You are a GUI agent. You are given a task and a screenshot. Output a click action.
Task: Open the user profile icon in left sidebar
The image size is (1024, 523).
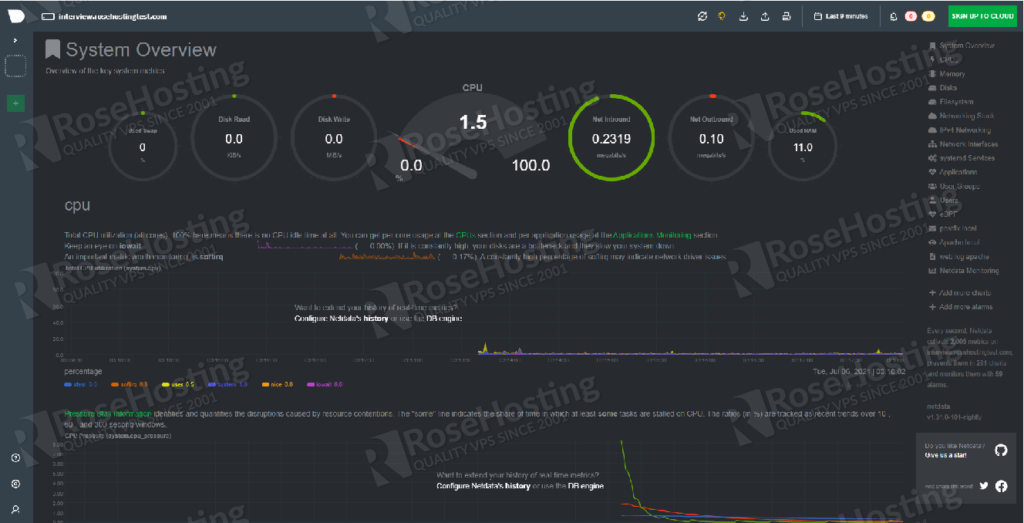(x=16, y=509)
